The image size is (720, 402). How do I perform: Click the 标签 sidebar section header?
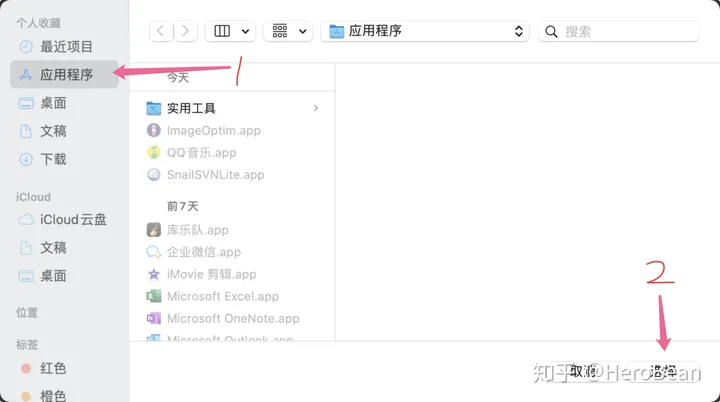[x=27, y=345]
